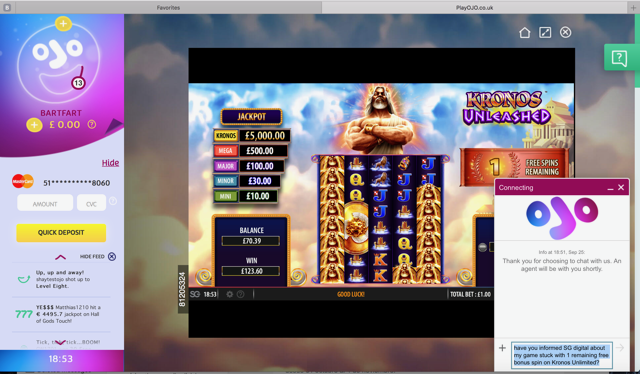This screenshot has width=640, height=374.
Task: Click the TOTAL BET £1.00 label
Action: 470,294
